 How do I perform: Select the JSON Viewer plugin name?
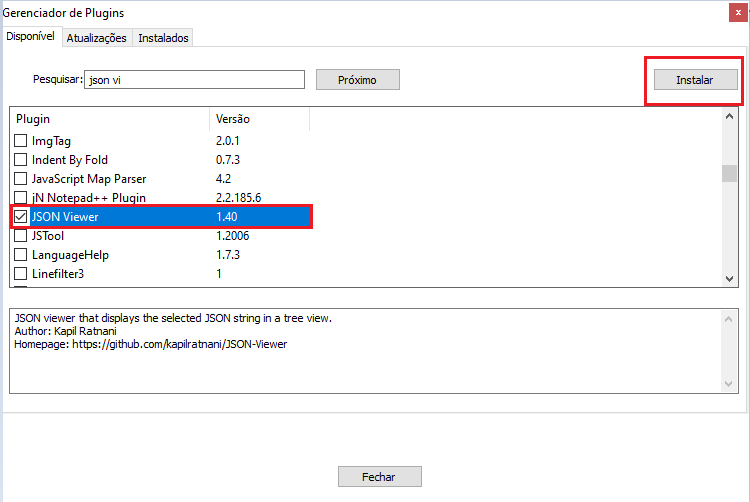[65, 217]
